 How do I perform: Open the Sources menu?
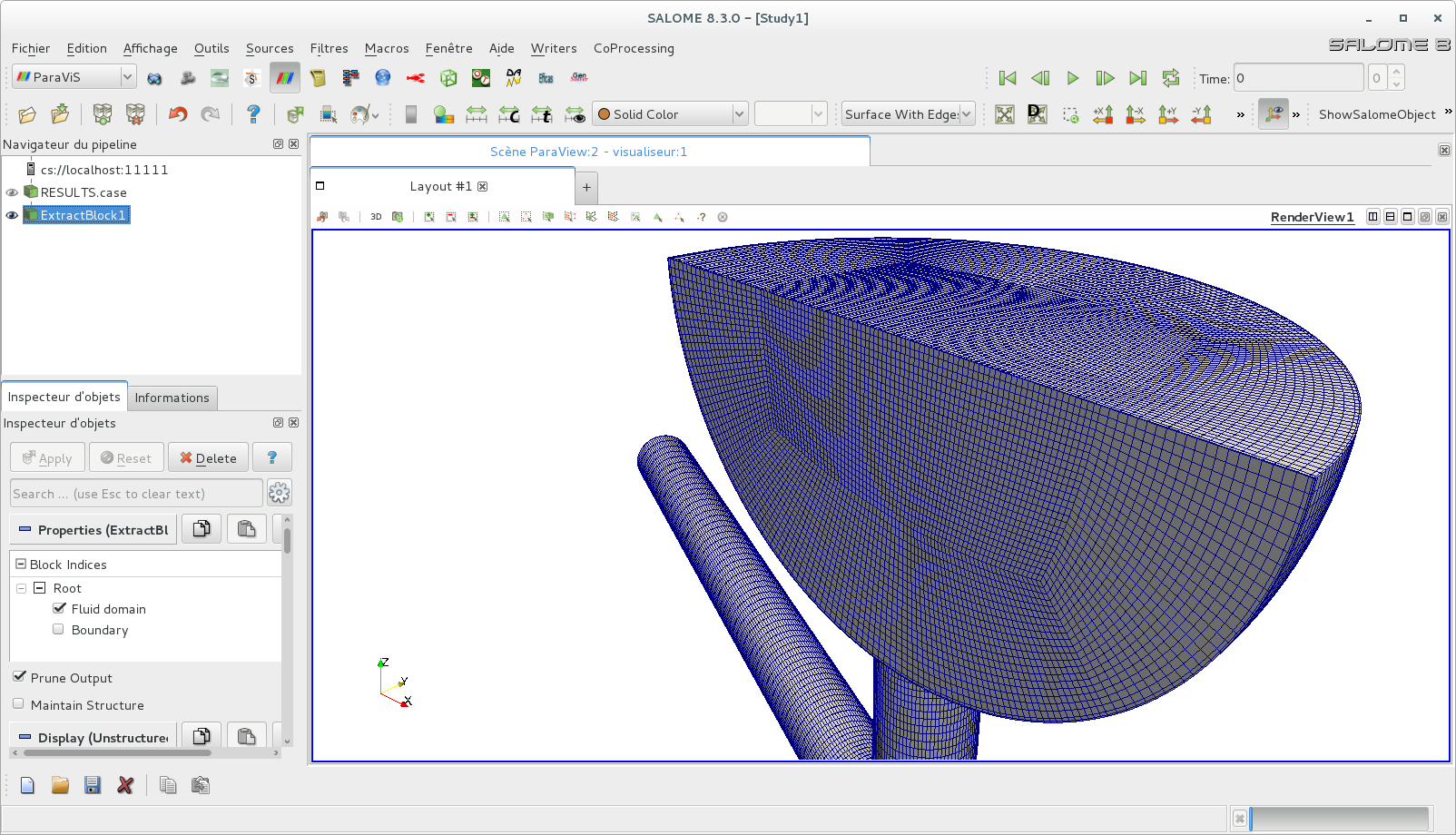(x=270, y=48)
